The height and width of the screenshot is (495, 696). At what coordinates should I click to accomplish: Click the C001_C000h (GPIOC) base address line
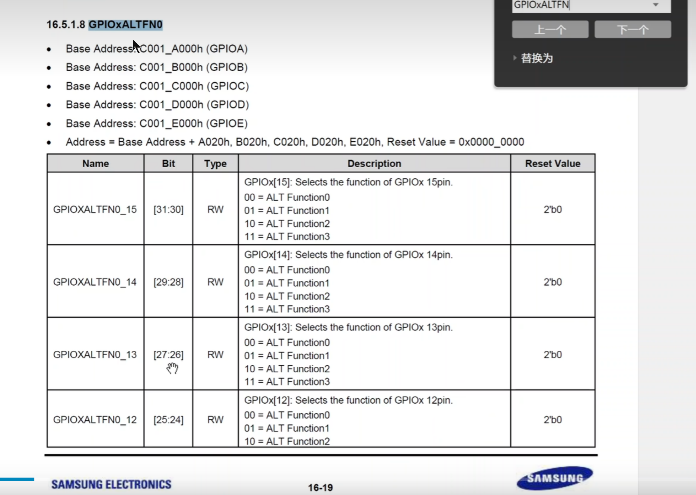(x=157, y=86)
